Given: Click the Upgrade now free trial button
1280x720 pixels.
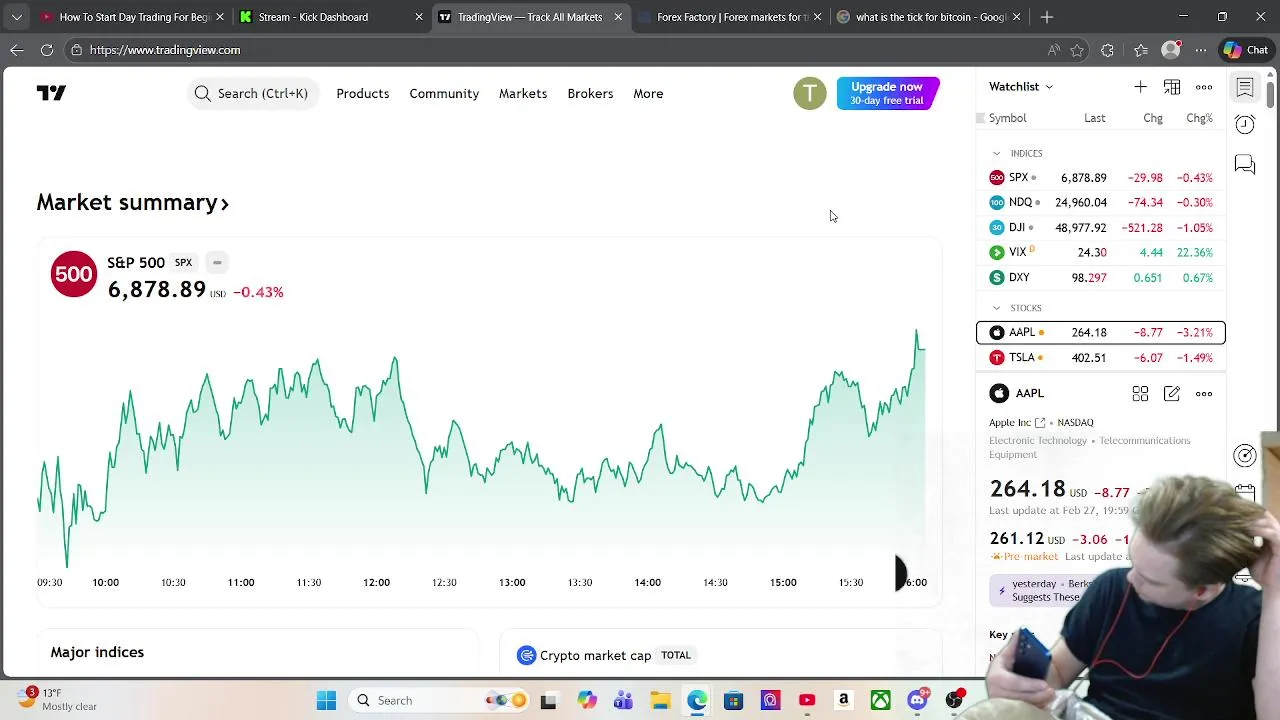Looking at the screenshot, I should (888, 93).
